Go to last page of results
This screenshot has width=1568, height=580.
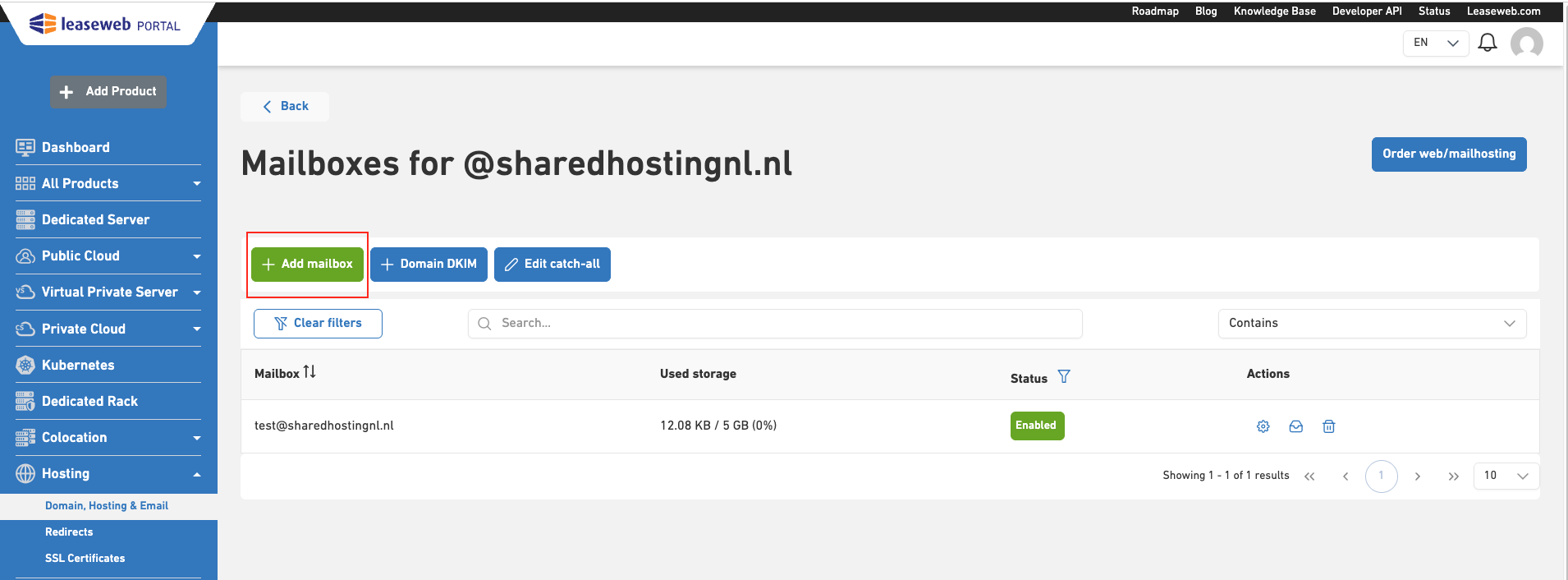point(1454,476)
